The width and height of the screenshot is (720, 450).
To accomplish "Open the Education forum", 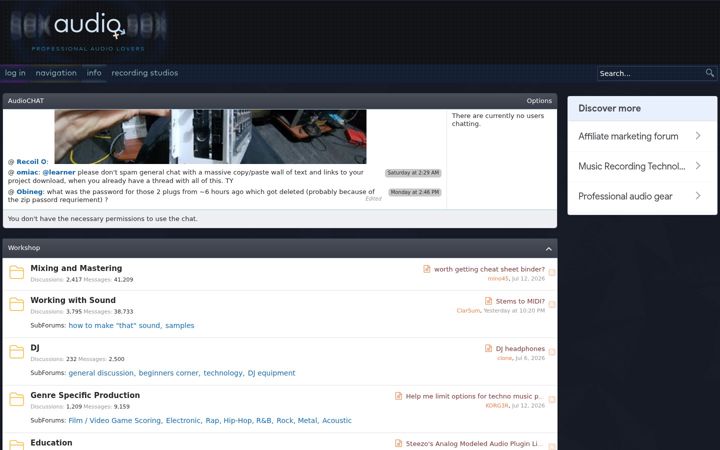I will click(x=51, y=443).
